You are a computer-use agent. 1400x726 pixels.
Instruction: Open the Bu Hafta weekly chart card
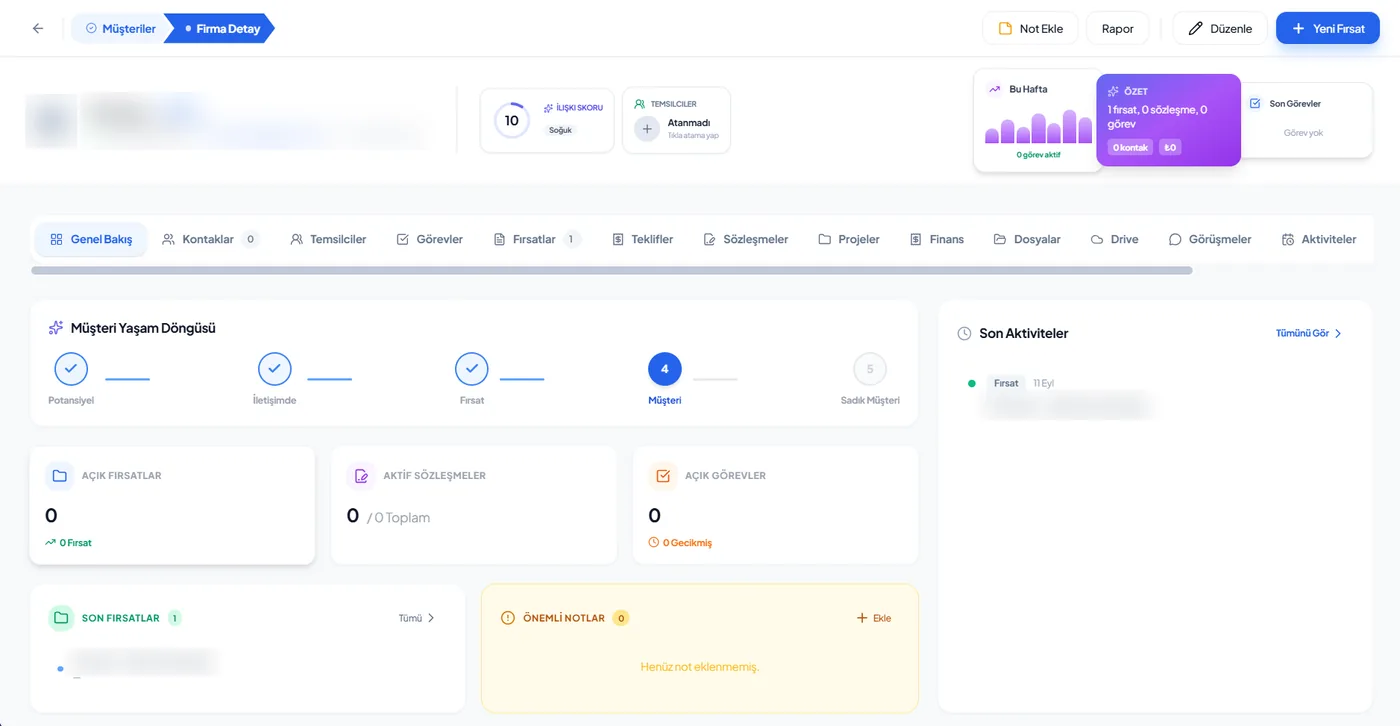tap(1039, 121)
